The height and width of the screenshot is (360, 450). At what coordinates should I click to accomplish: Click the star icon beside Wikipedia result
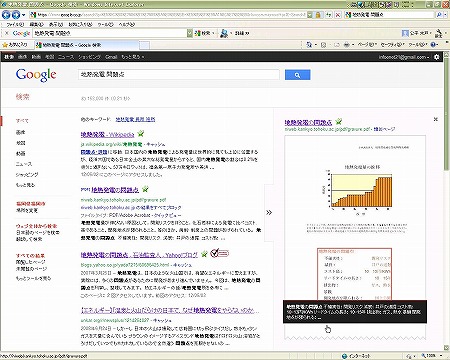click(141, 134)
